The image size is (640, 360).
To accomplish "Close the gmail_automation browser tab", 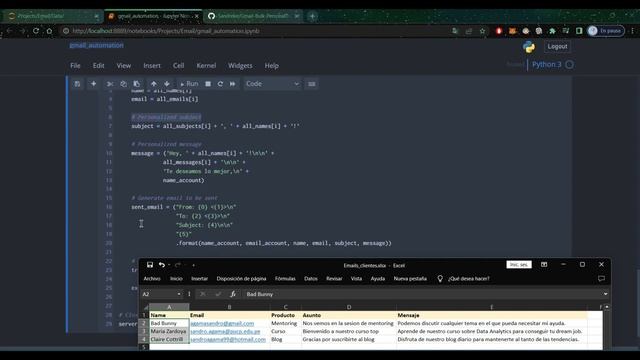I will (197, 16).
